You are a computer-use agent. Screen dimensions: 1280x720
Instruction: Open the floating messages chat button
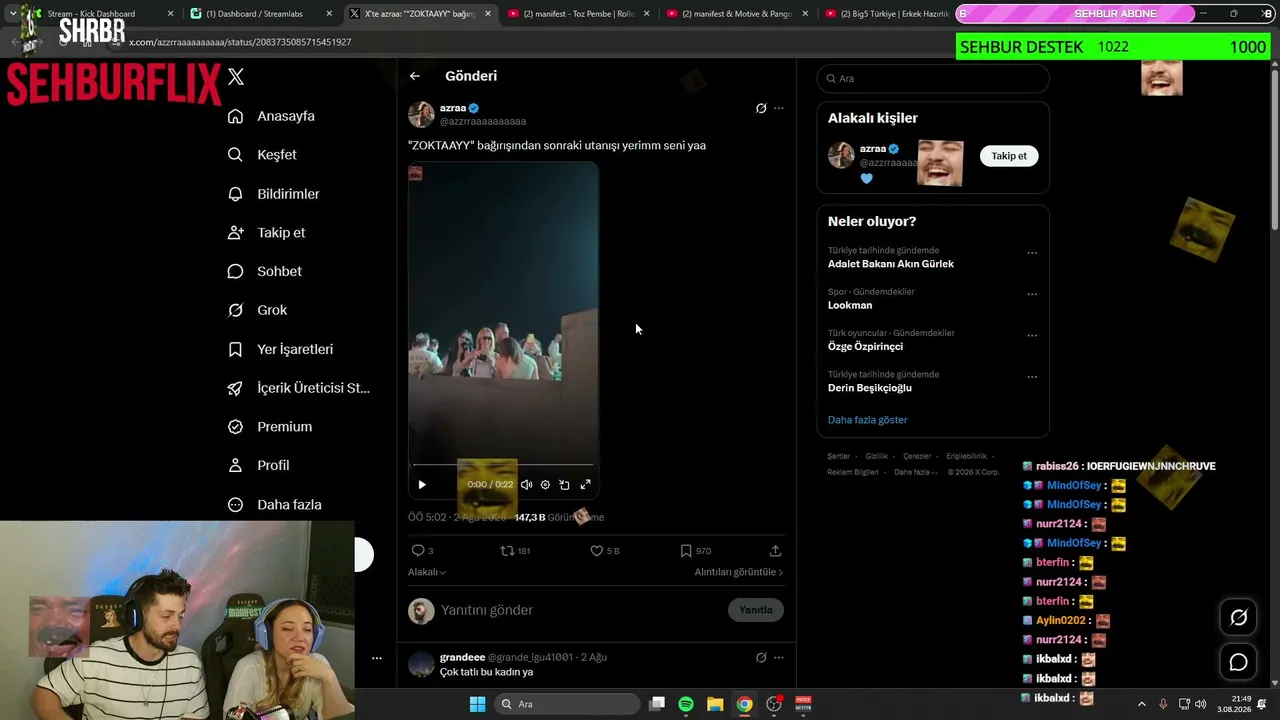click(1238, 662)
